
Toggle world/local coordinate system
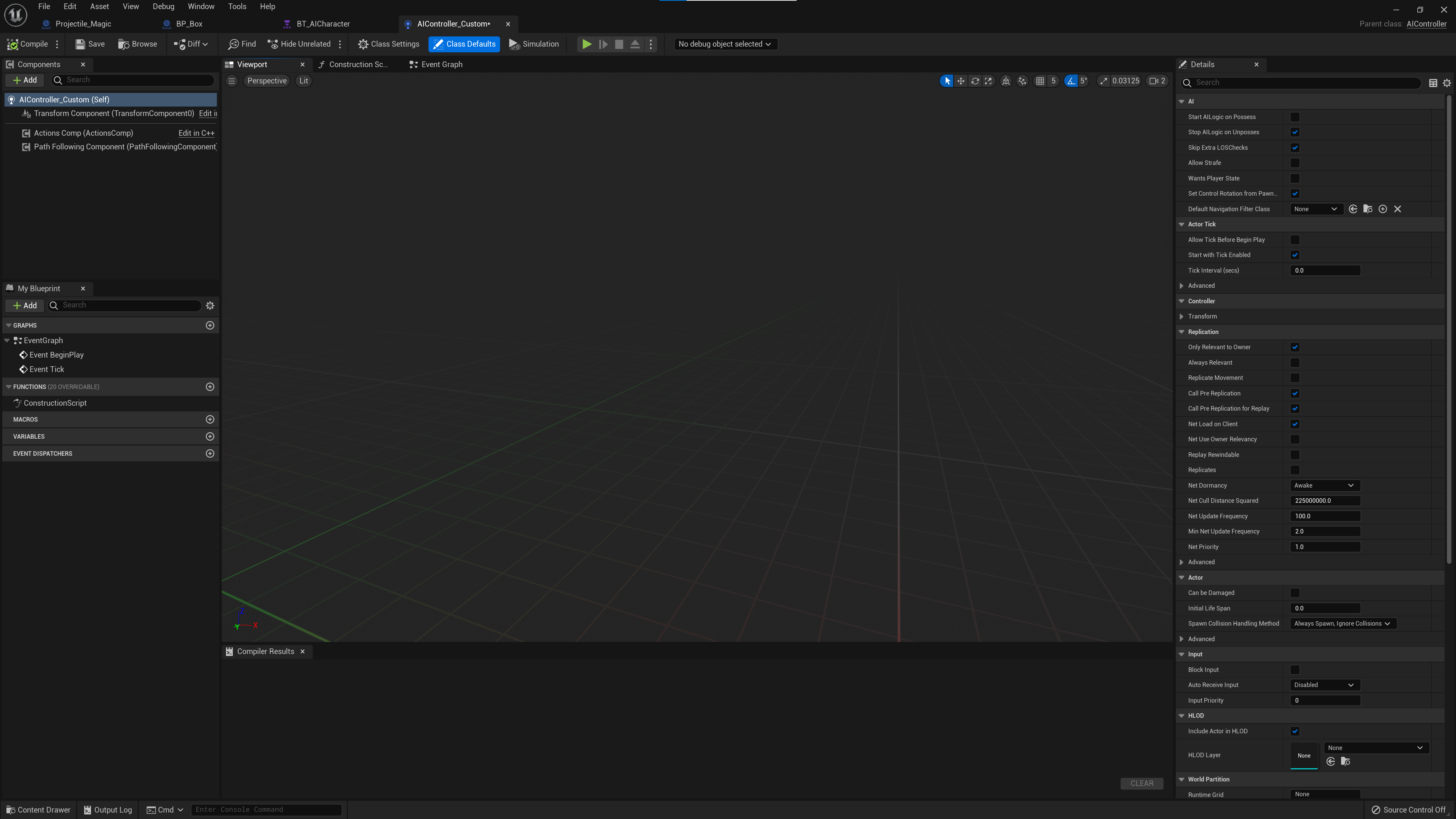[1006, 81]
